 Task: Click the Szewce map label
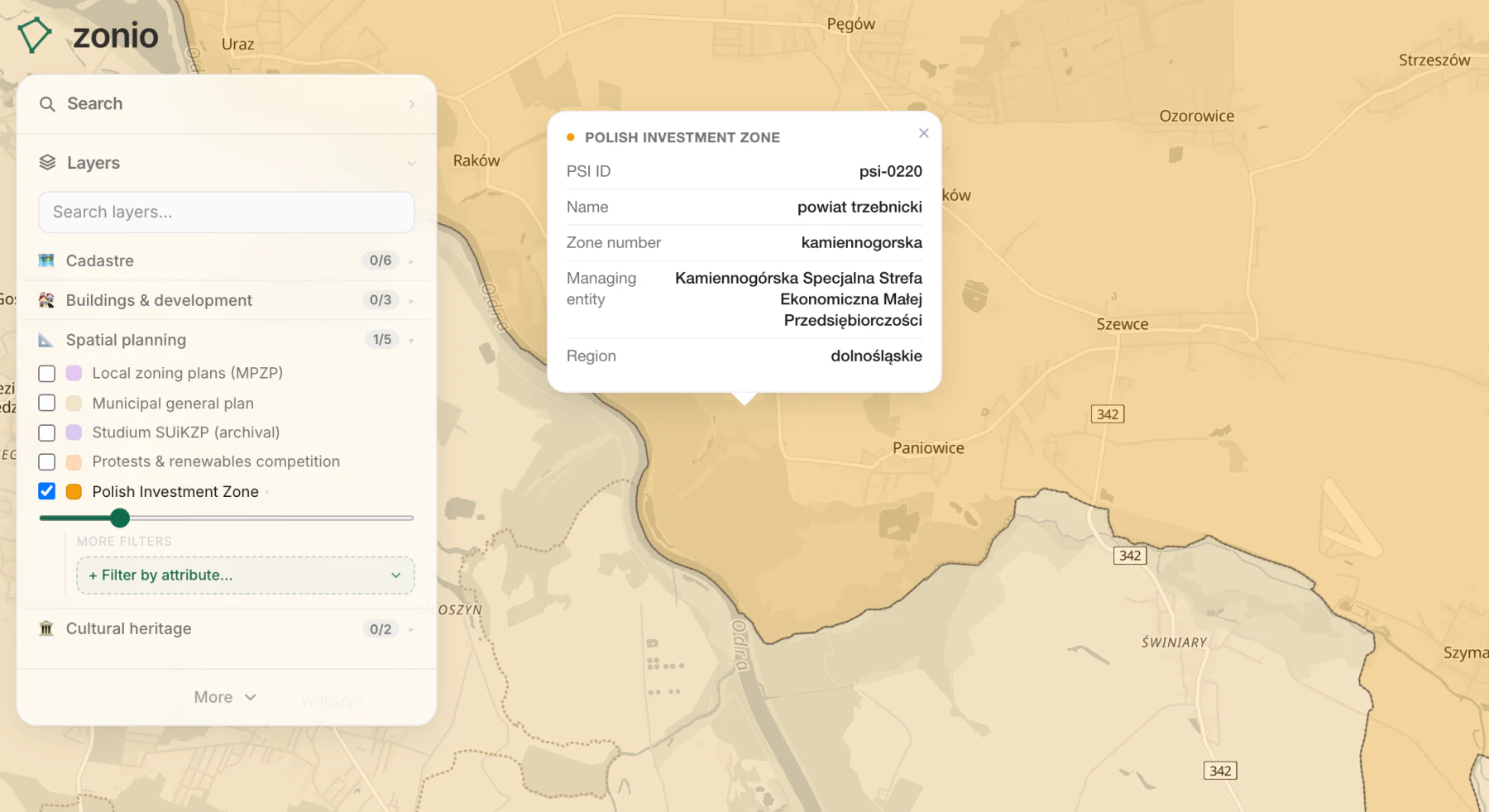tap(1123, 324)
